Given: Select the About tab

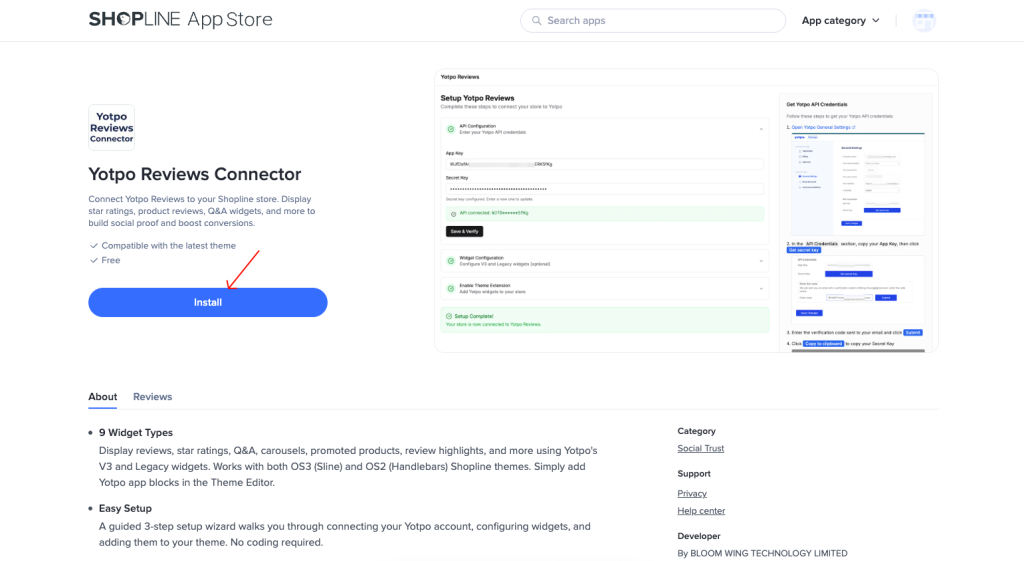Looking at the screenshot, I should coord(103,397).
